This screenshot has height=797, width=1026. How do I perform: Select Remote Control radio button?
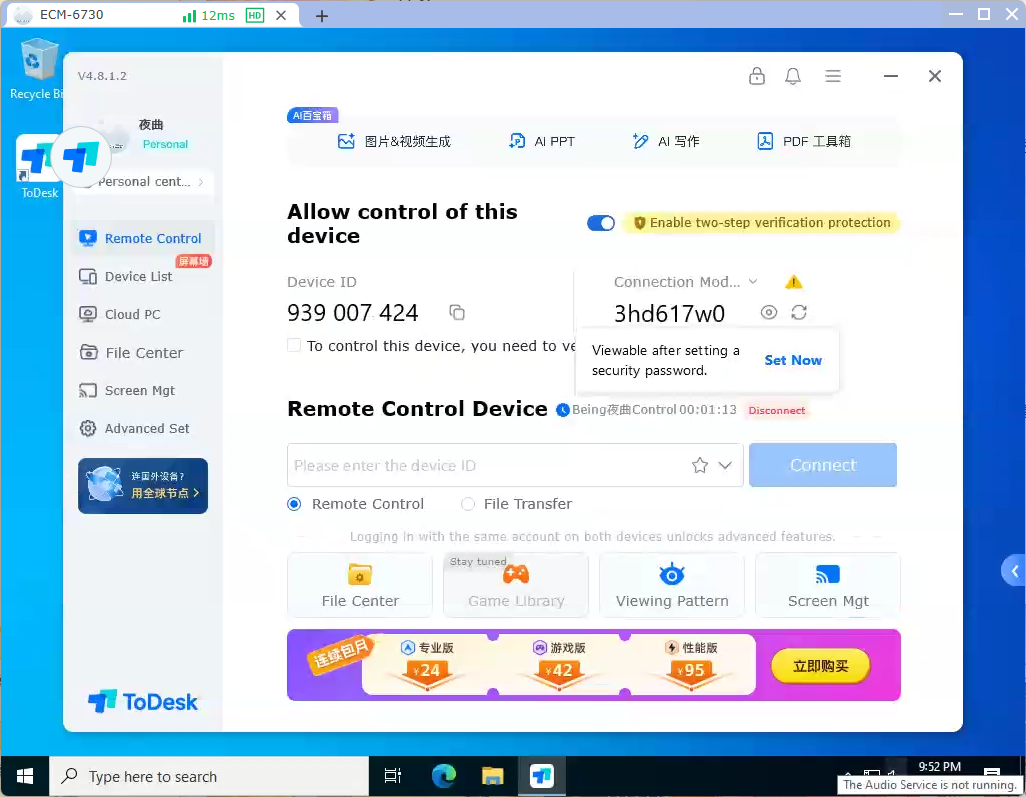click(x=294, y=504)
